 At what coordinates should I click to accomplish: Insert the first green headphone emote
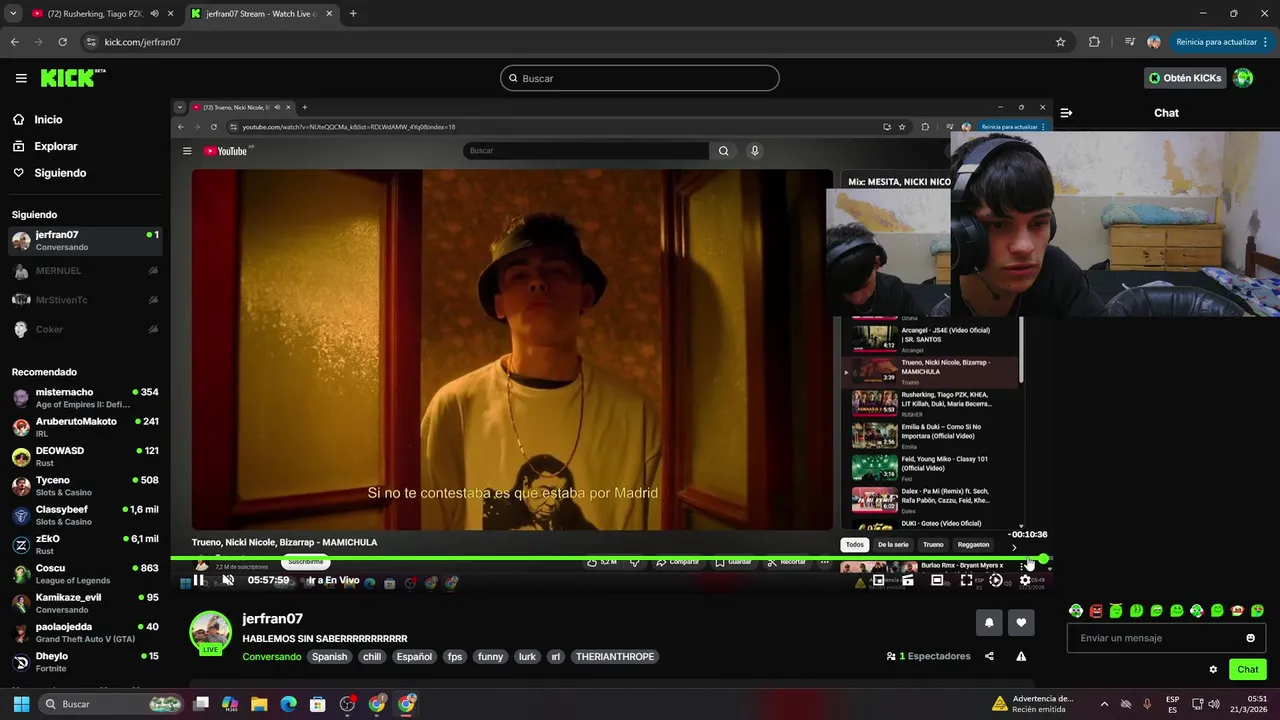tap(1076, 611)
